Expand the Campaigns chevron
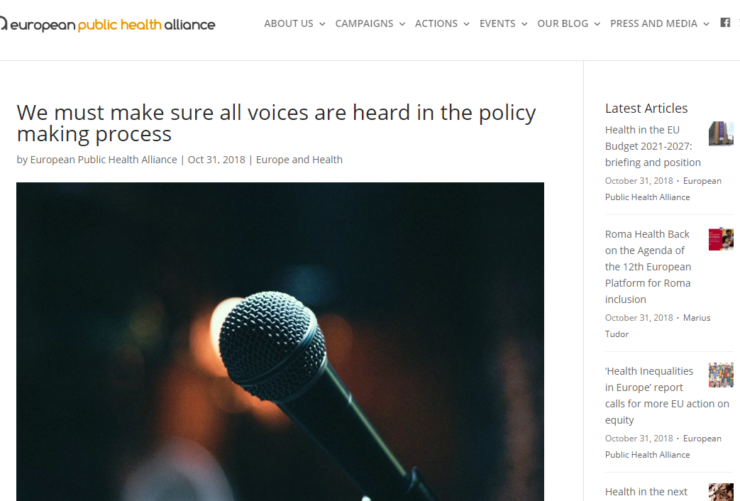This screenshot has width=740, height=501. point(402,24)
